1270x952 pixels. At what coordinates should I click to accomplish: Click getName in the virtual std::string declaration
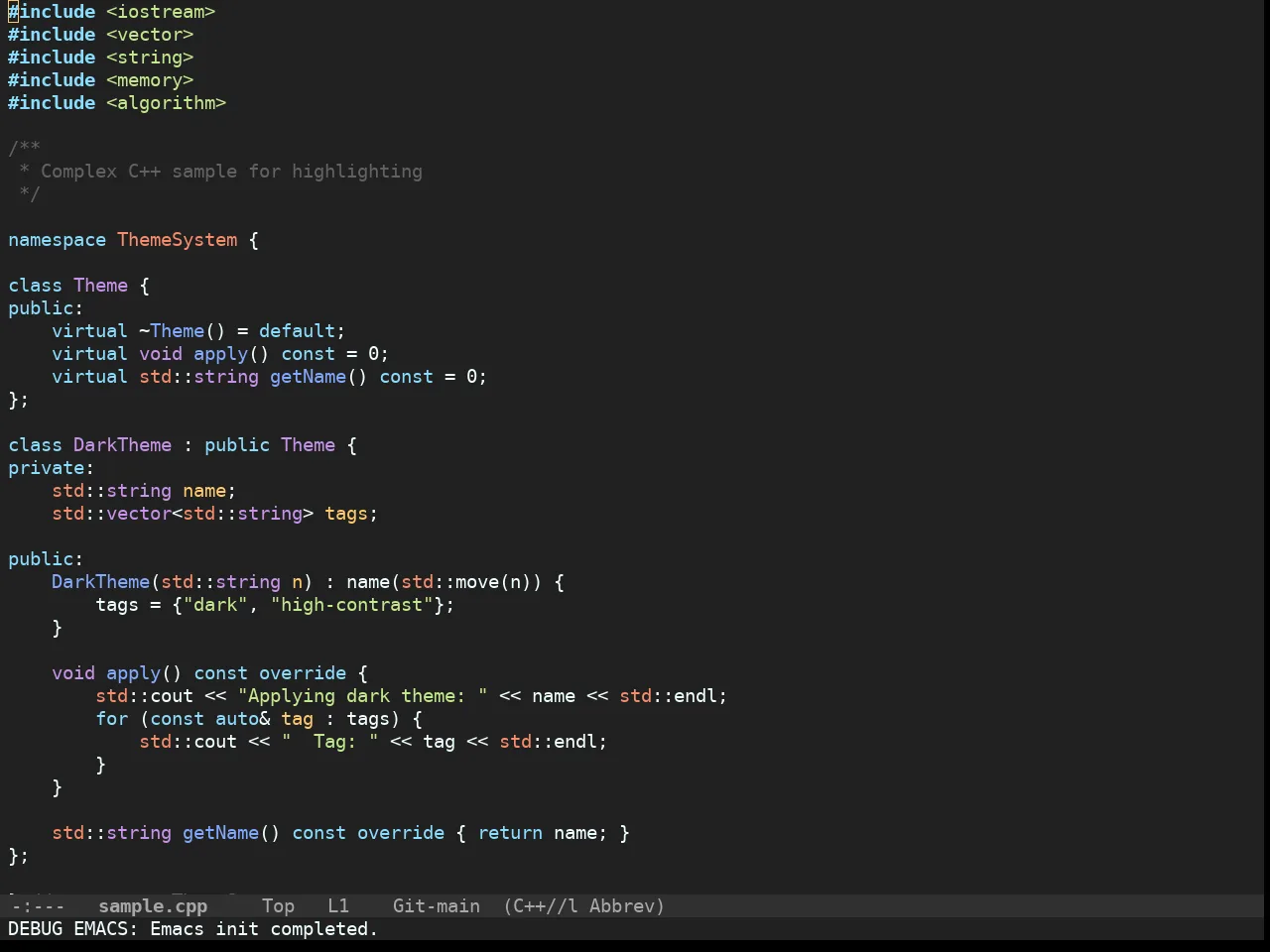308,377
